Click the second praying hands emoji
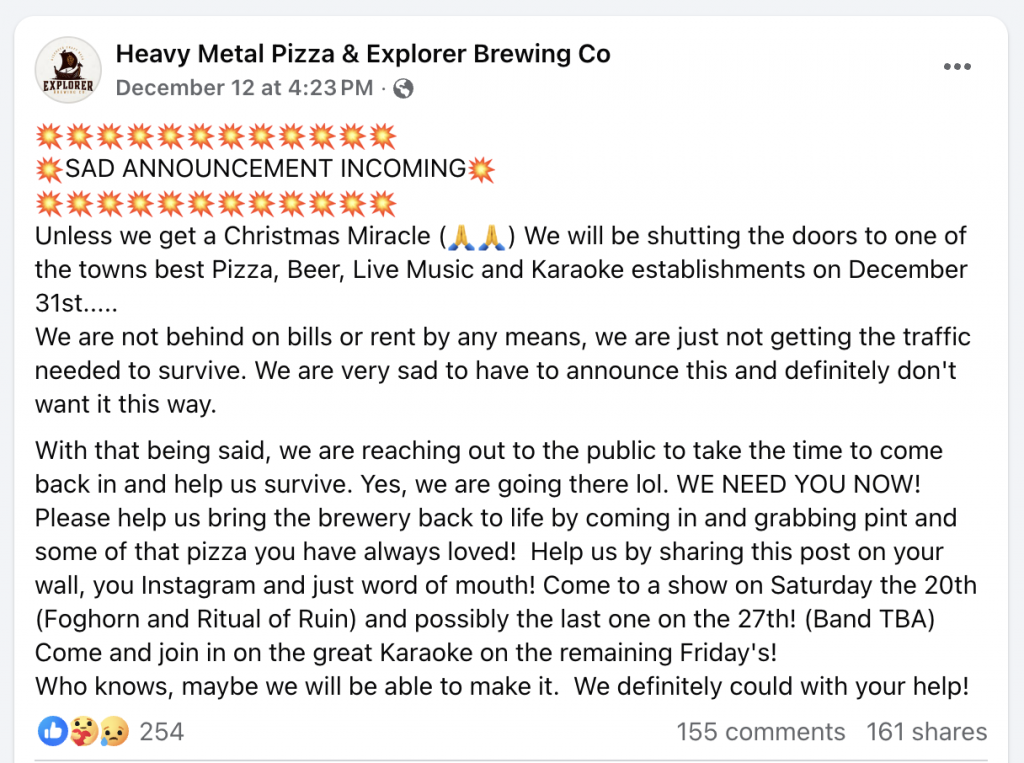1024x763 pixels. tap(490, 237)
